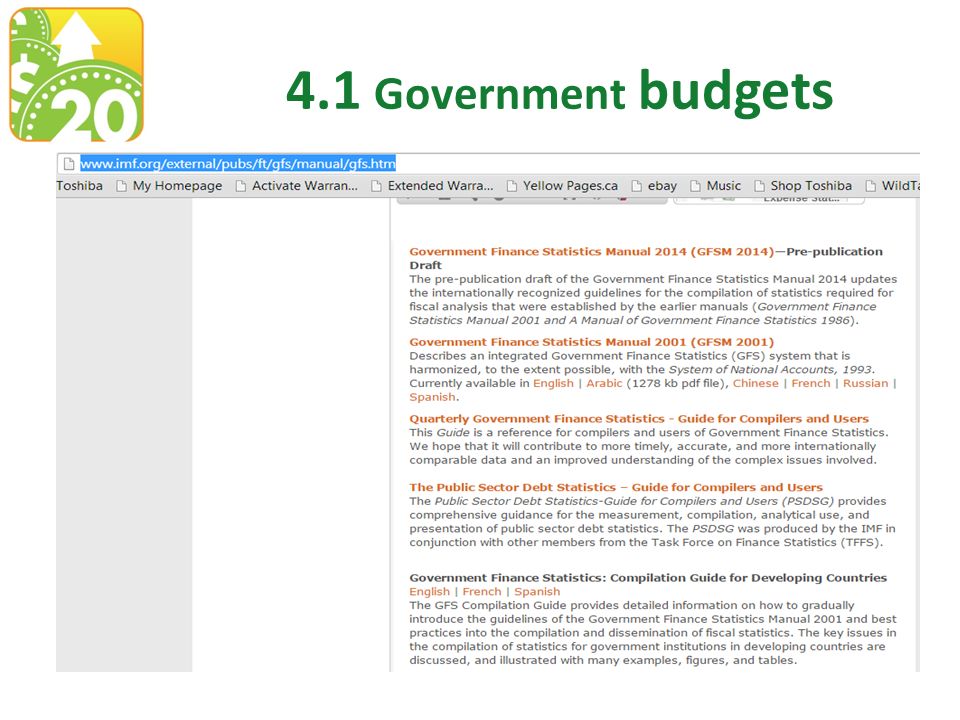960x720 pixels.
Task: Open the French version of GFSM 2001
Action: tap(811, 383)
